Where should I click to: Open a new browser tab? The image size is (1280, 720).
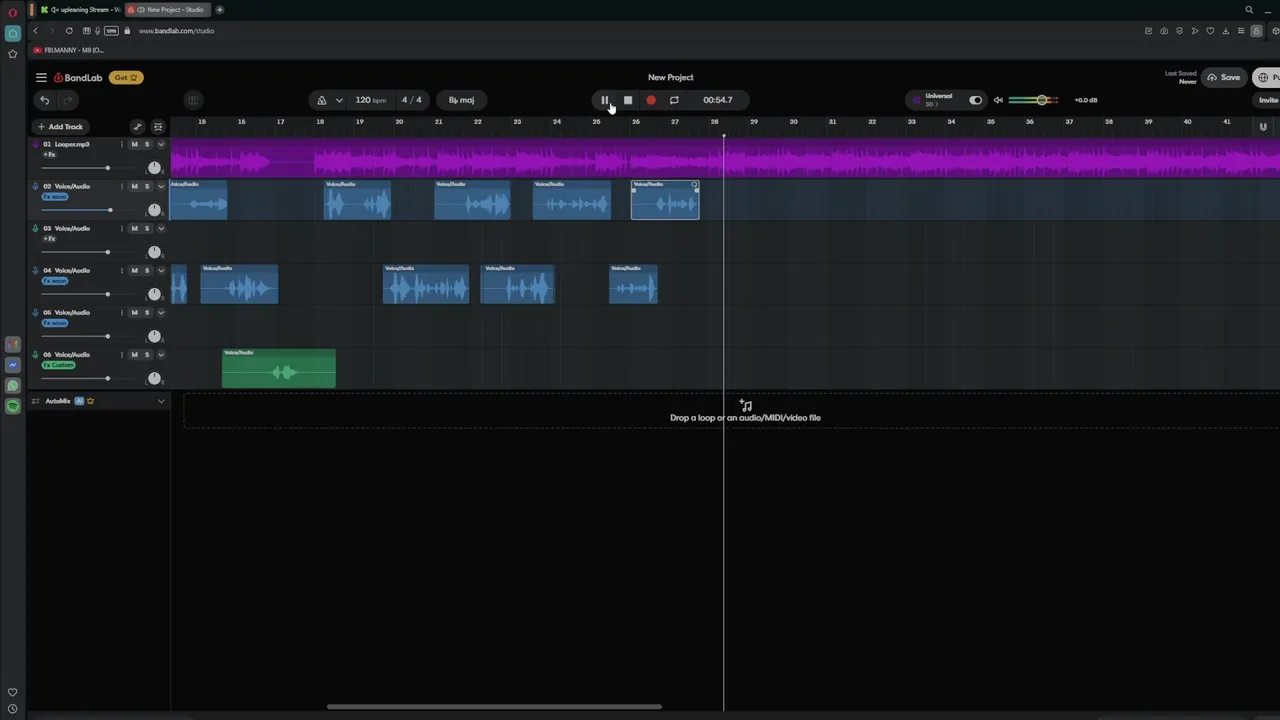[219, 10]
